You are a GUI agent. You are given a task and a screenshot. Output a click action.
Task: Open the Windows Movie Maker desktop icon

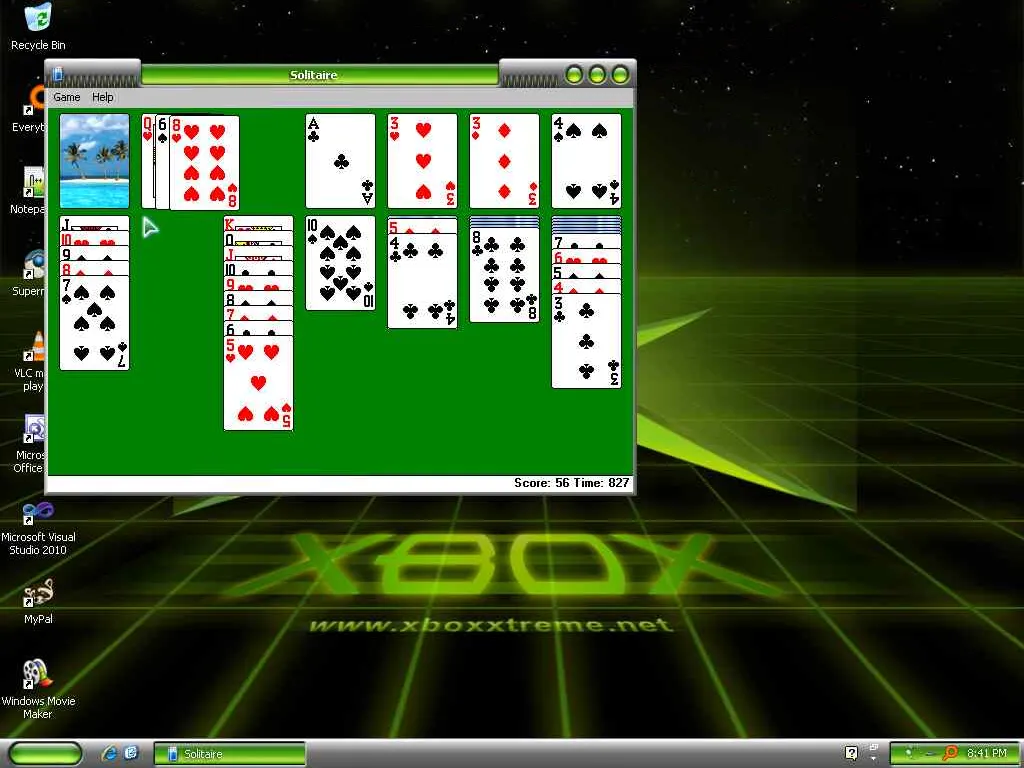[38, 689]
